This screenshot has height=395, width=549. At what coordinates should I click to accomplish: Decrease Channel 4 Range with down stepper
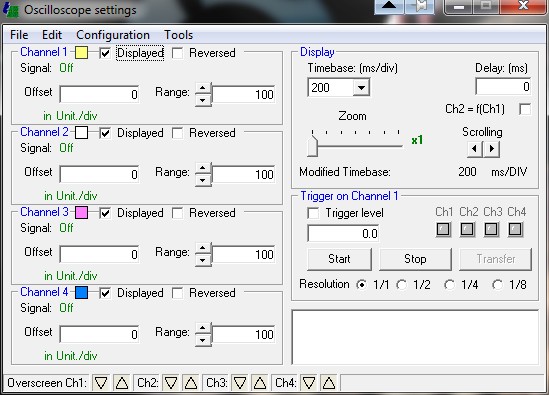203,340
